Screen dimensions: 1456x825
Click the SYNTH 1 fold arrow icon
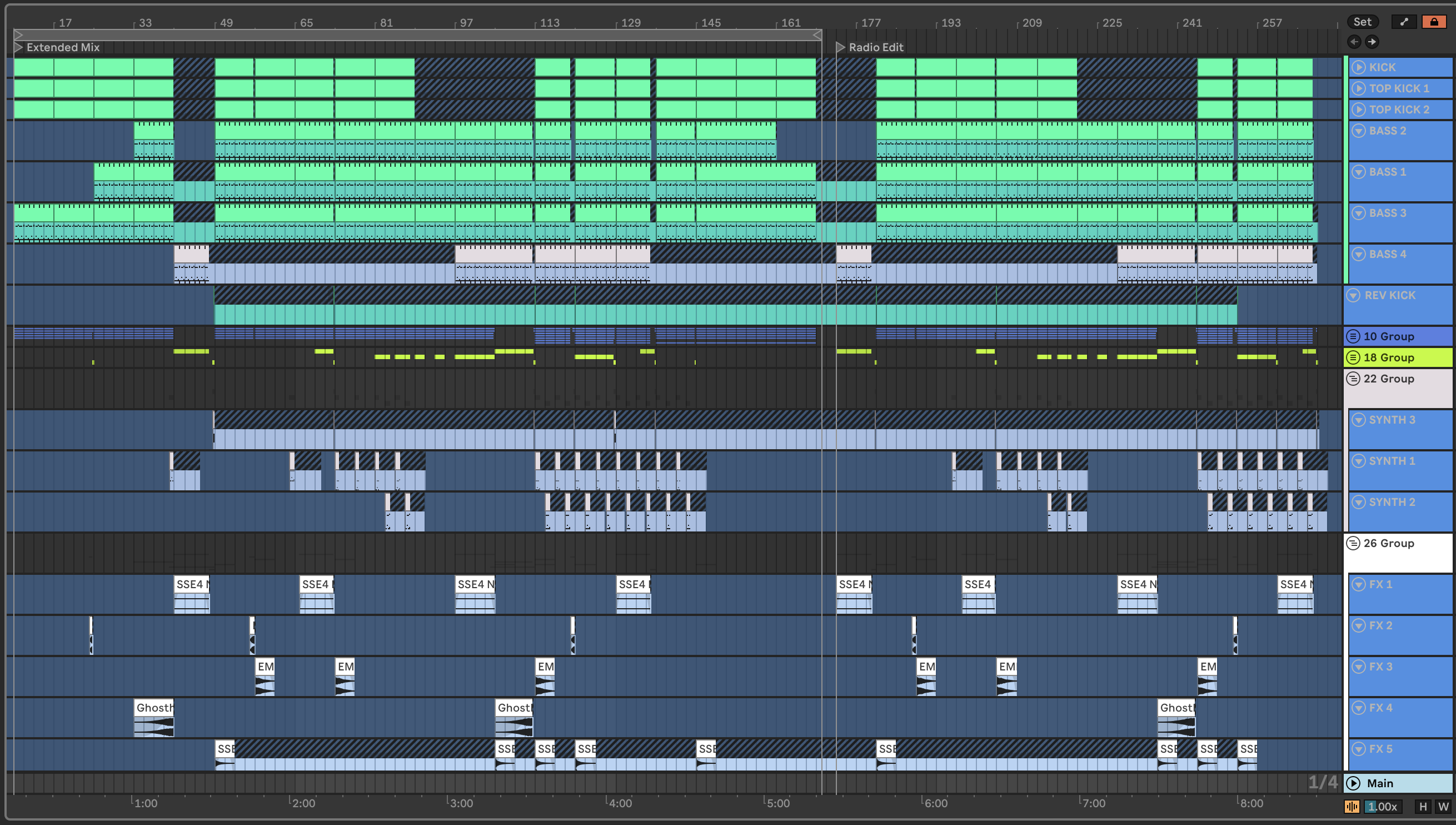[x=1359, y=461]
